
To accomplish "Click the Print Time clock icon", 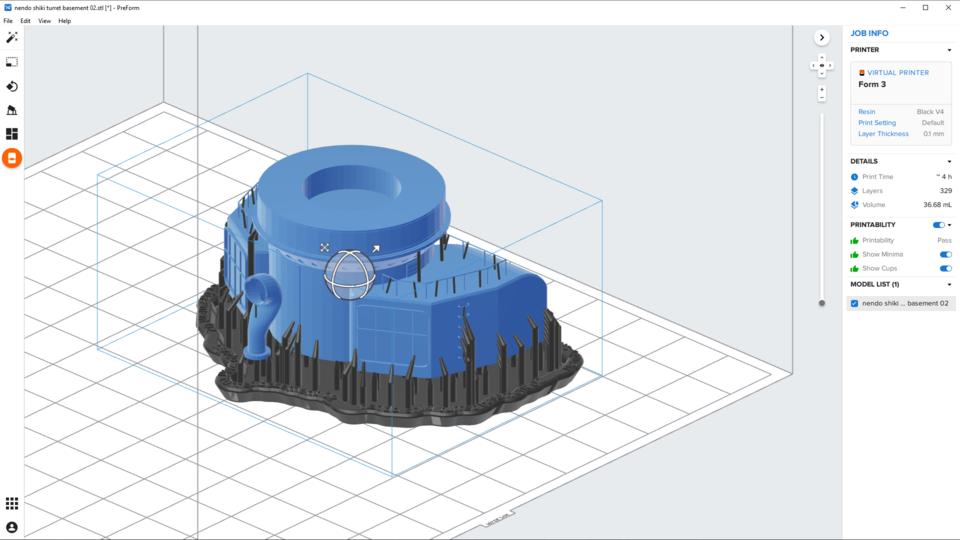I will (x=855, y=177).
